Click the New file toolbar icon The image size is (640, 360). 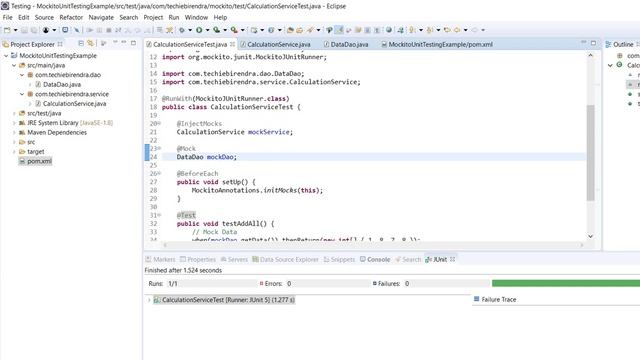[x=7, y=30]
